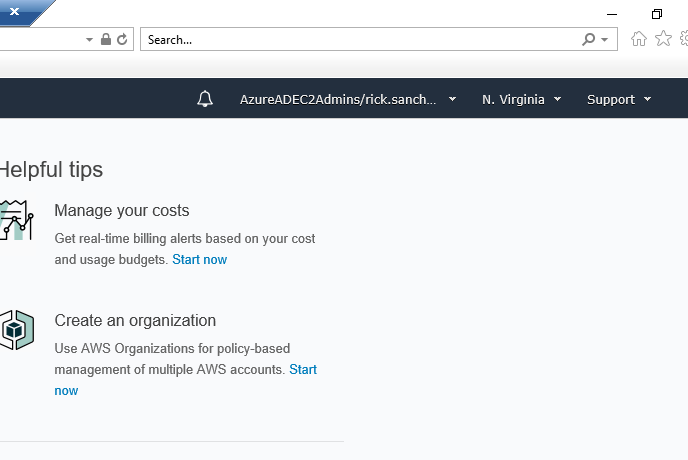Image resolution: width=688 pixels, height=460 pixels.
Task: Minimize the browser window
Action: [612, 14]
